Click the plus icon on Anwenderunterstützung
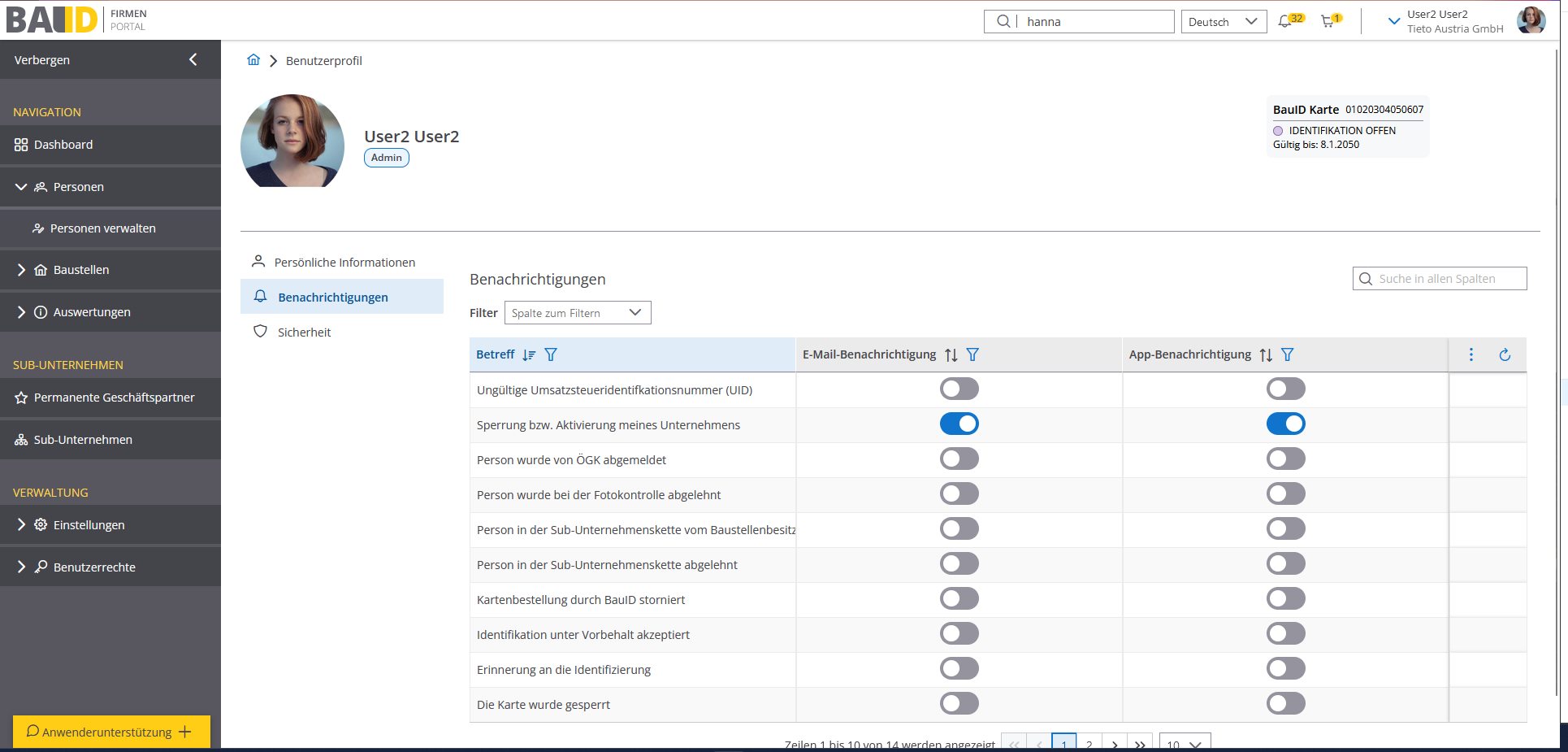The height and width of the screenshot is (752, 1568). [185, 732]
